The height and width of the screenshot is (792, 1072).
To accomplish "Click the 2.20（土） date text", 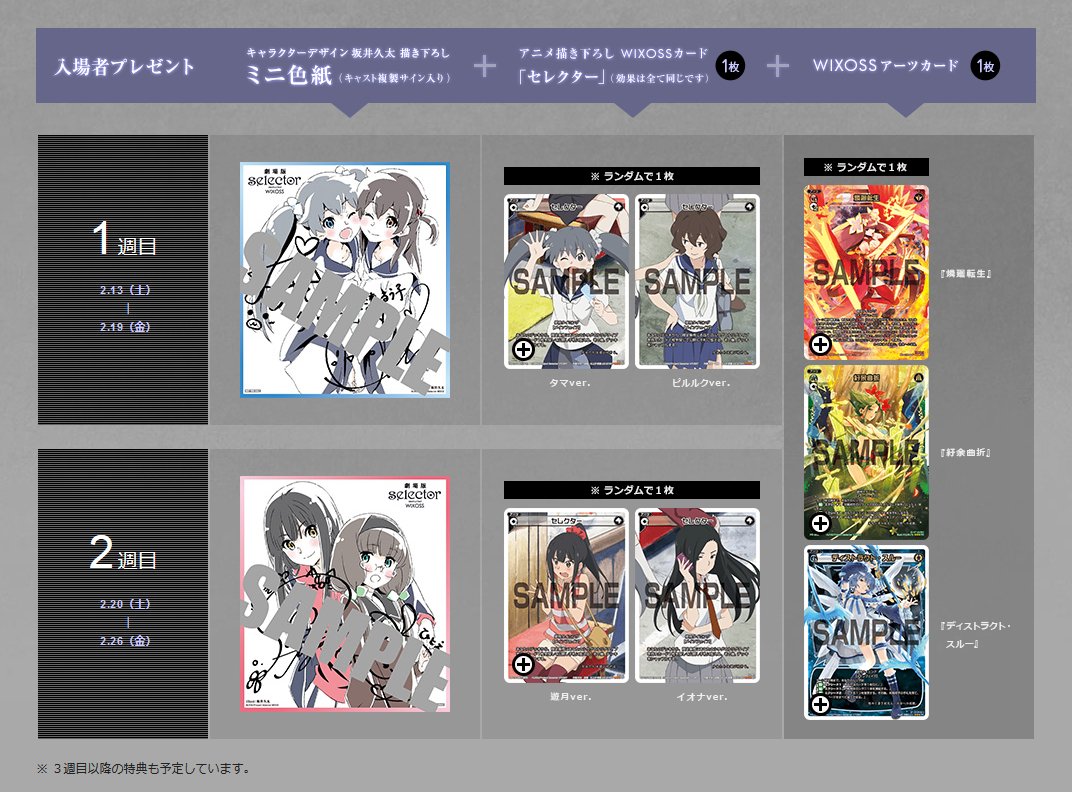I will (125, 604).
